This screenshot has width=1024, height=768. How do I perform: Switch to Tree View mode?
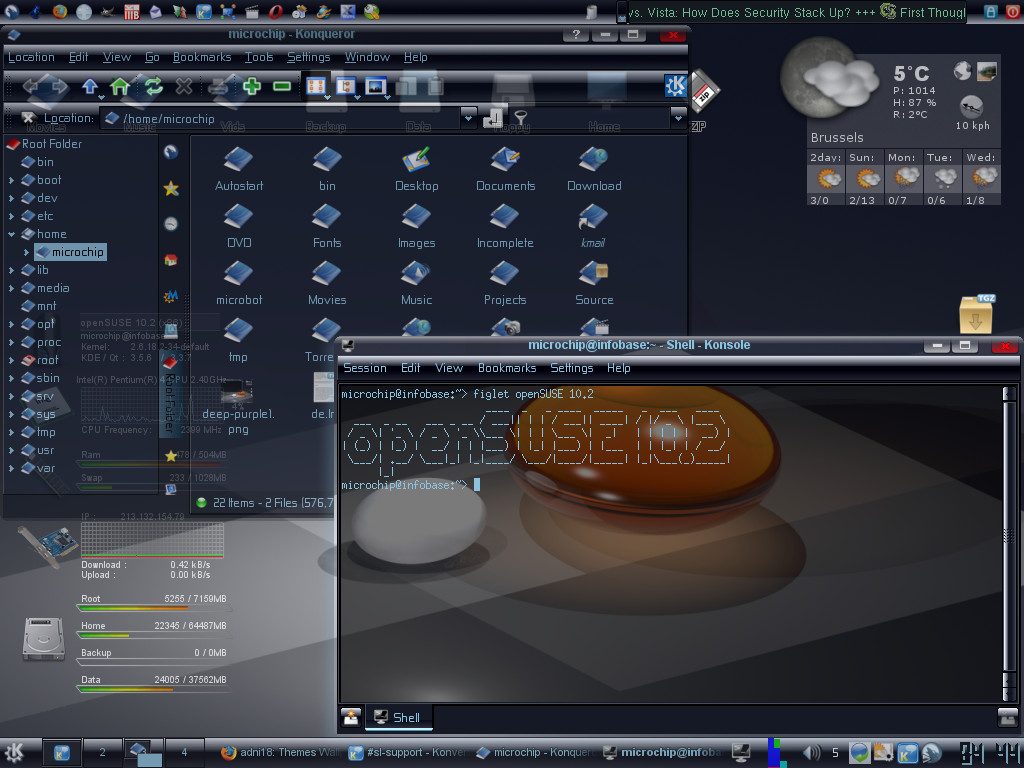click(x=345, y=86)
